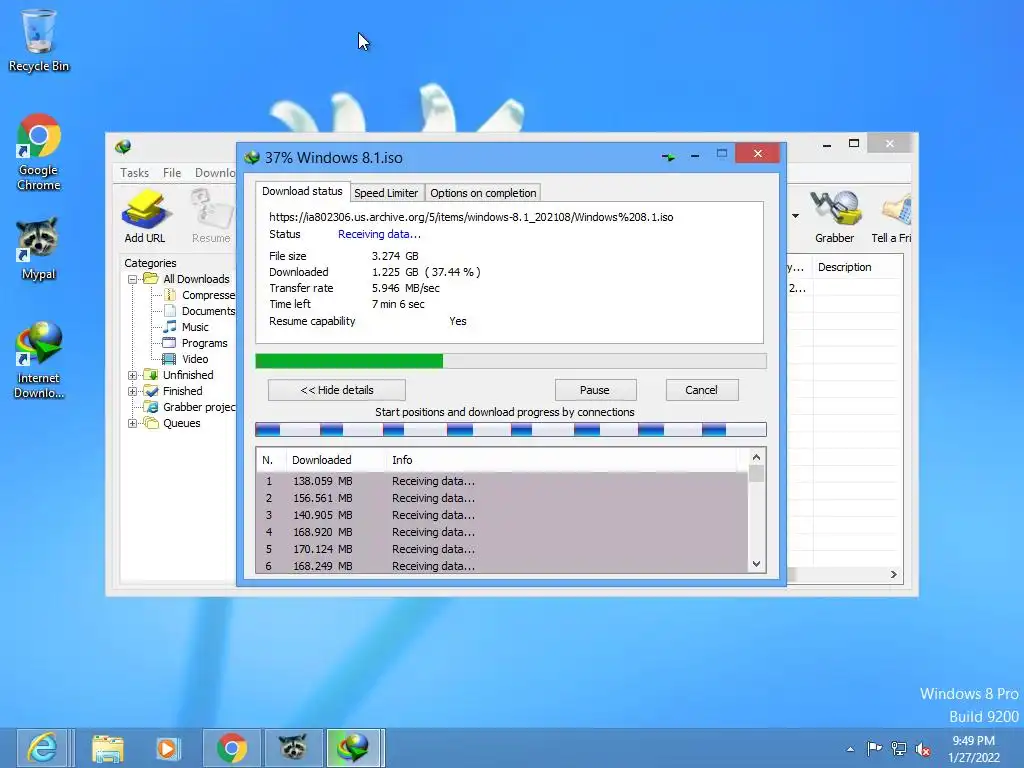Image resolution: width=1024 pixels, height=768 pixels.
Task: Open File Explorer from the taskbar
Action: [x=108, y=748]
